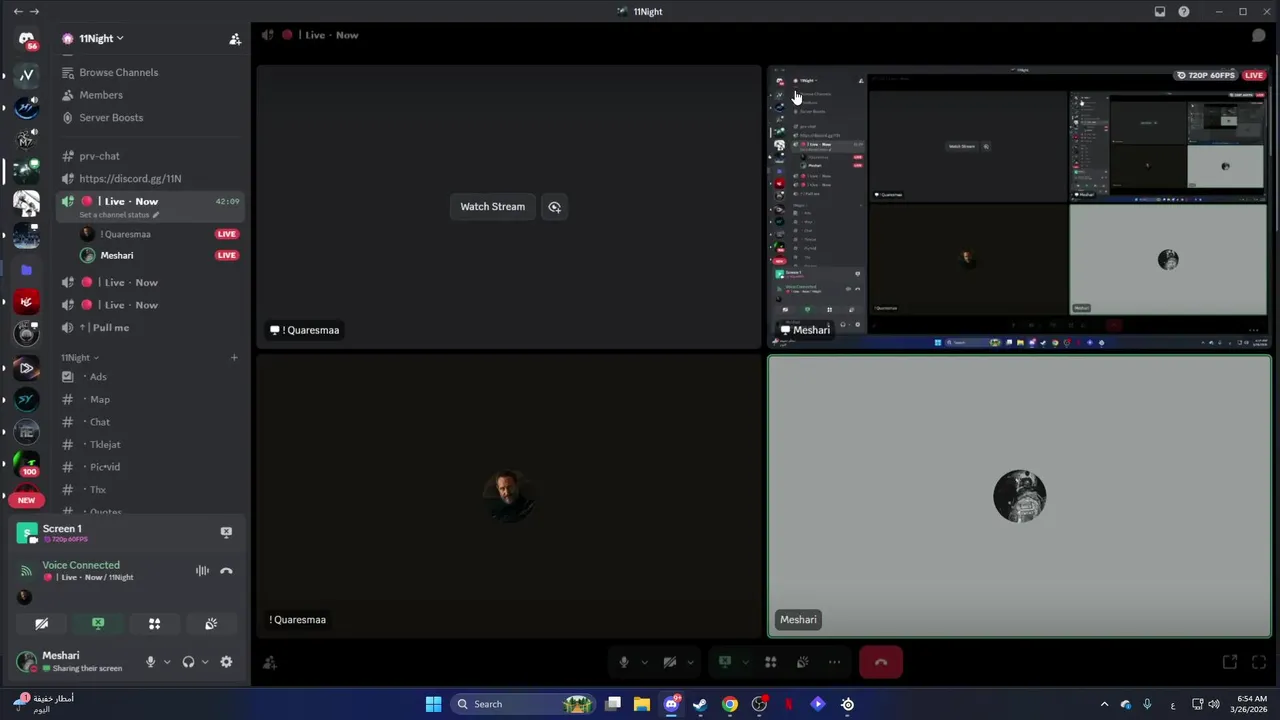This screenshot has width=1280, height=720.
Task: Enter full screen call view
Action: 1259,662
